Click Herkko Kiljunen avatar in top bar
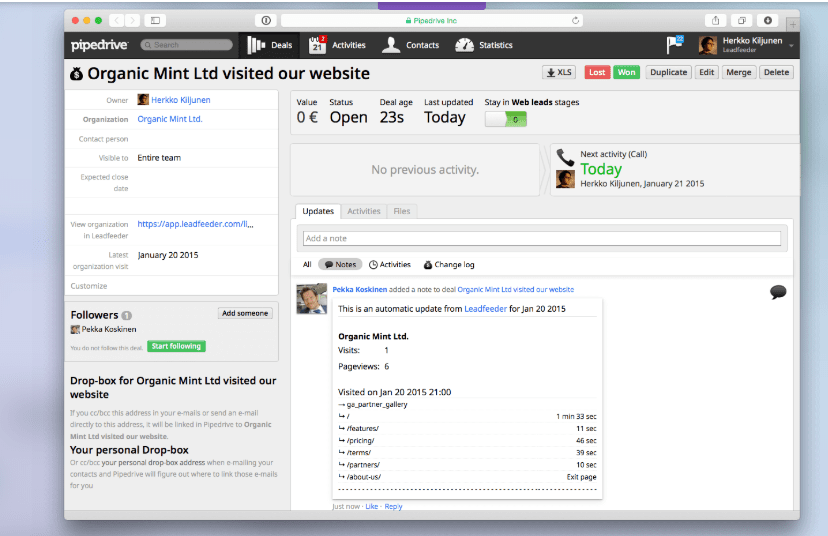 point(708,45)
